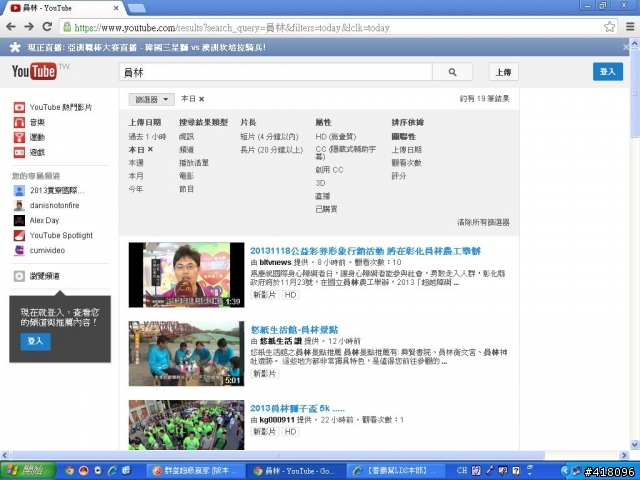
Task: Open video 20131118公益彩券形象行銷活動 title
Action: [365, 251]
